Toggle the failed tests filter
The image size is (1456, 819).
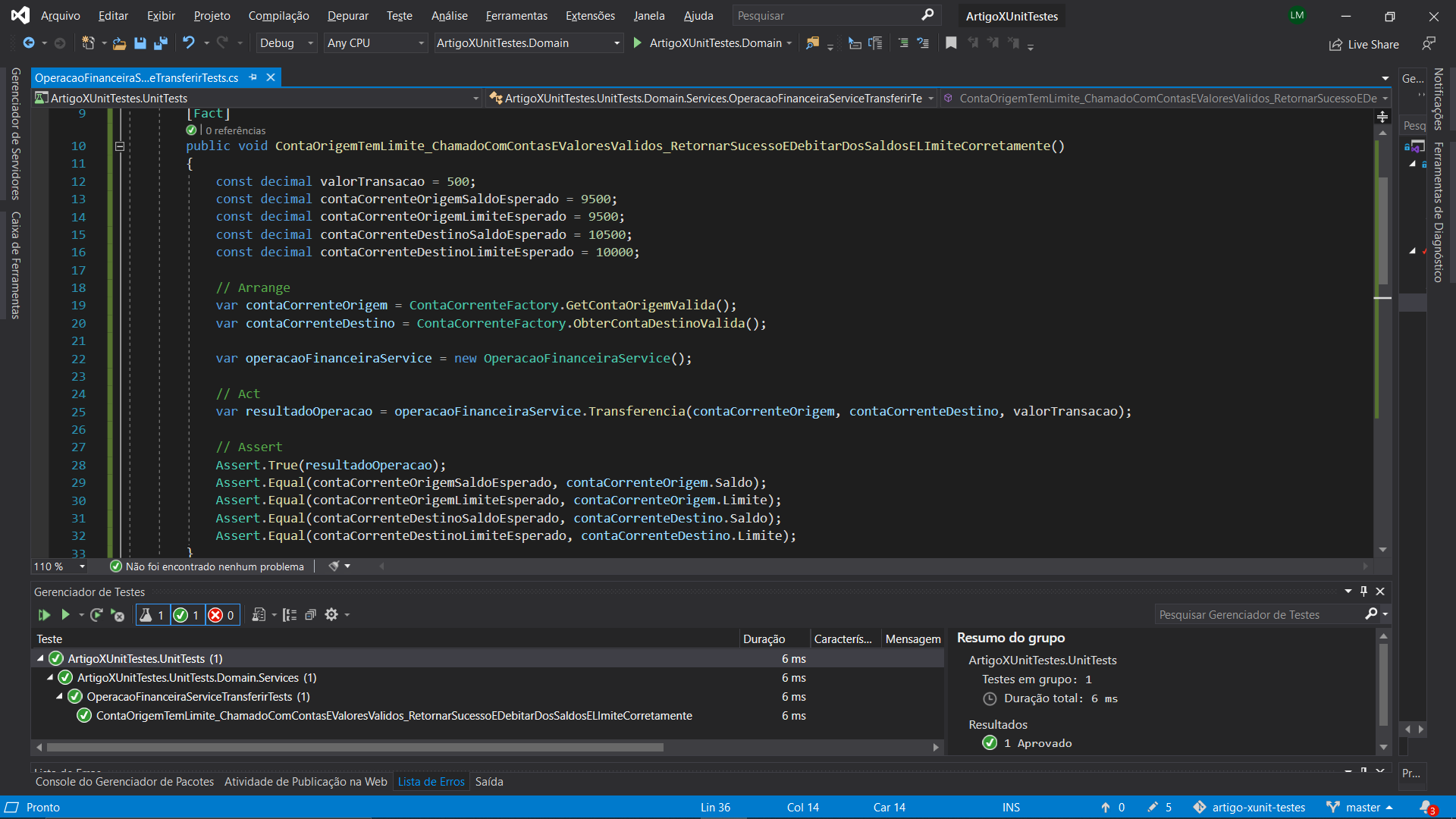coord(222,615)
